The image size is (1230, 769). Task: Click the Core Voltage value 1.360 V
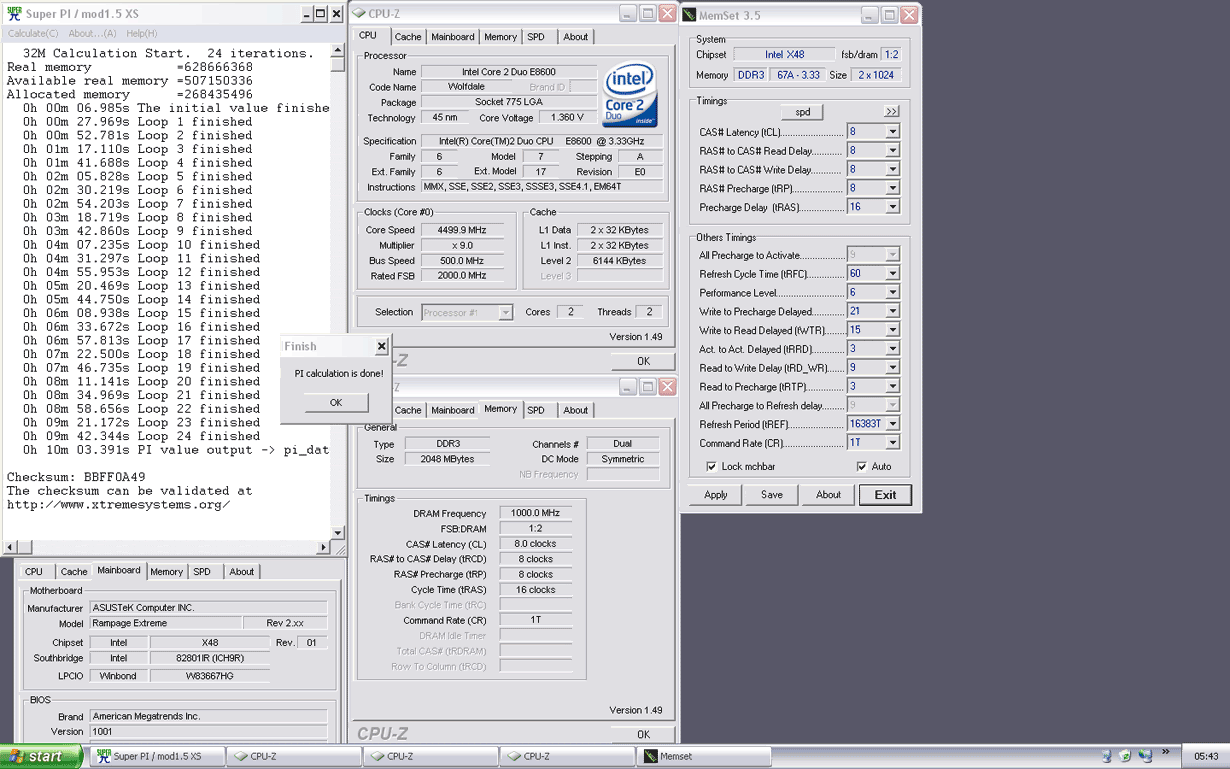tap(567, 118)
